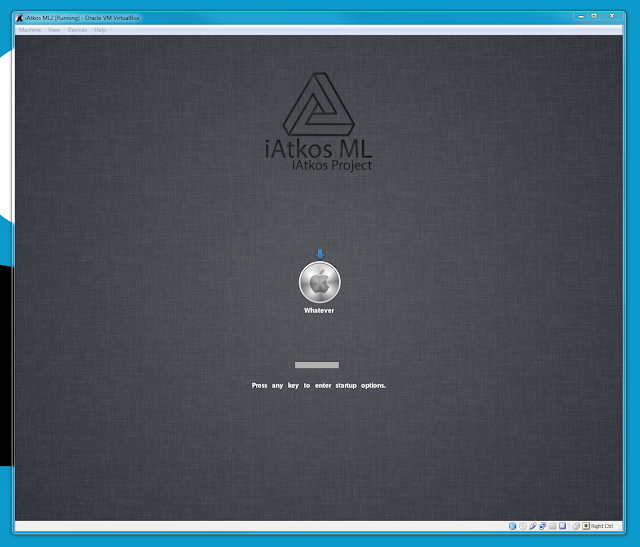The height and width of the screenshot is (547, 640).
Task: Click the virtualization V status icon
Action: coord(562,526)
